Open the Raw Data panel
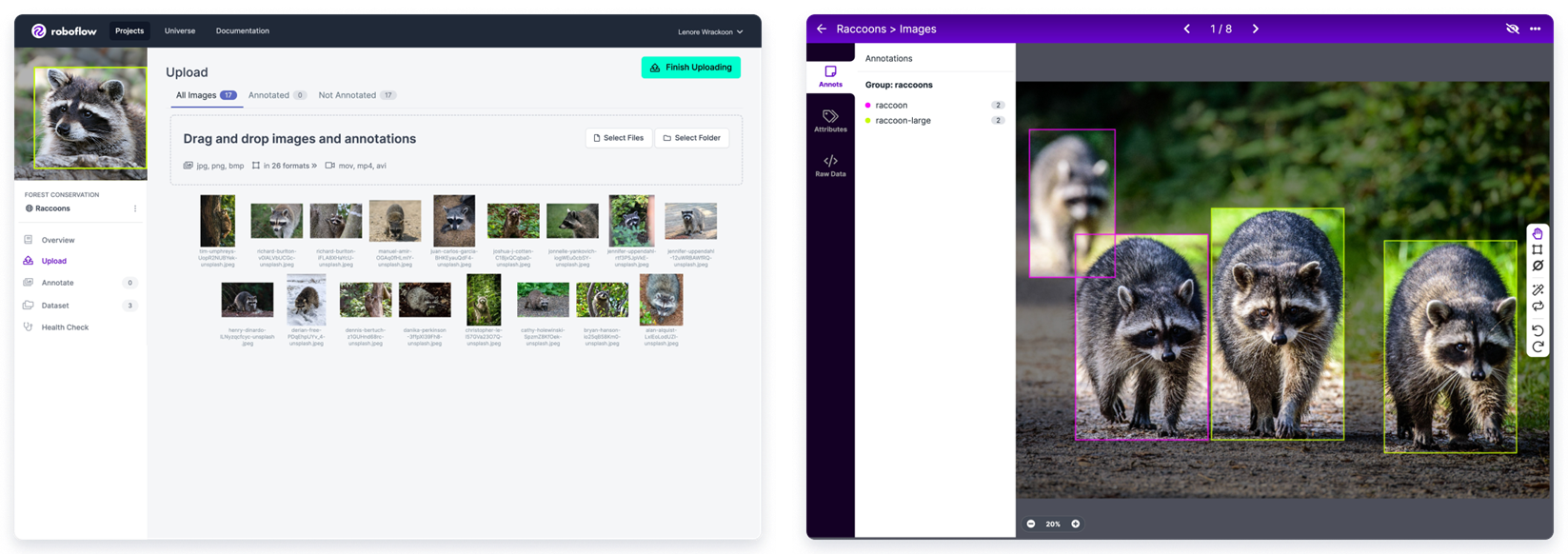This screenshot has height=554, width=1568. click(830, 166)
